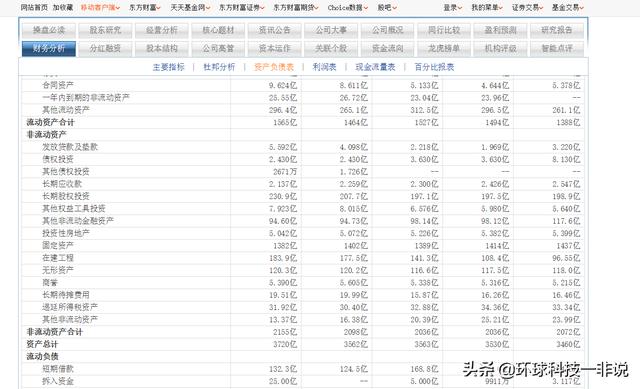Go to 网站首页 link
Screen dimensions: 640x389
click(x=34, y=8)
